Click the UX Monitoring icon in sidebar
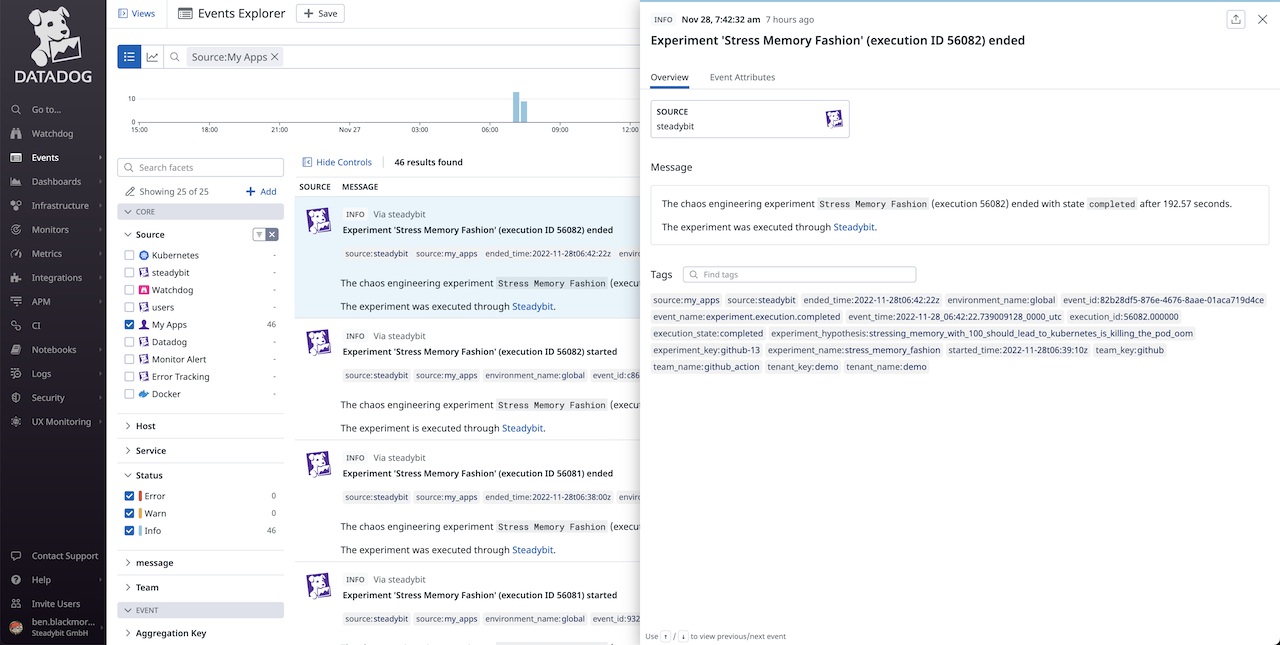1280x645 pixels. coord(16,422)
